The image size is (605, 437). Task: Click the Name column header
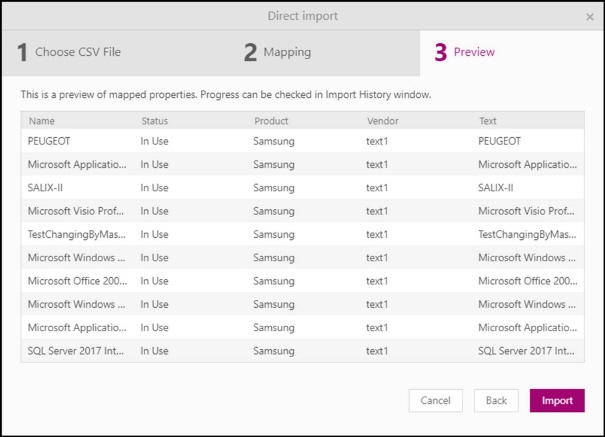click(42, 121)
